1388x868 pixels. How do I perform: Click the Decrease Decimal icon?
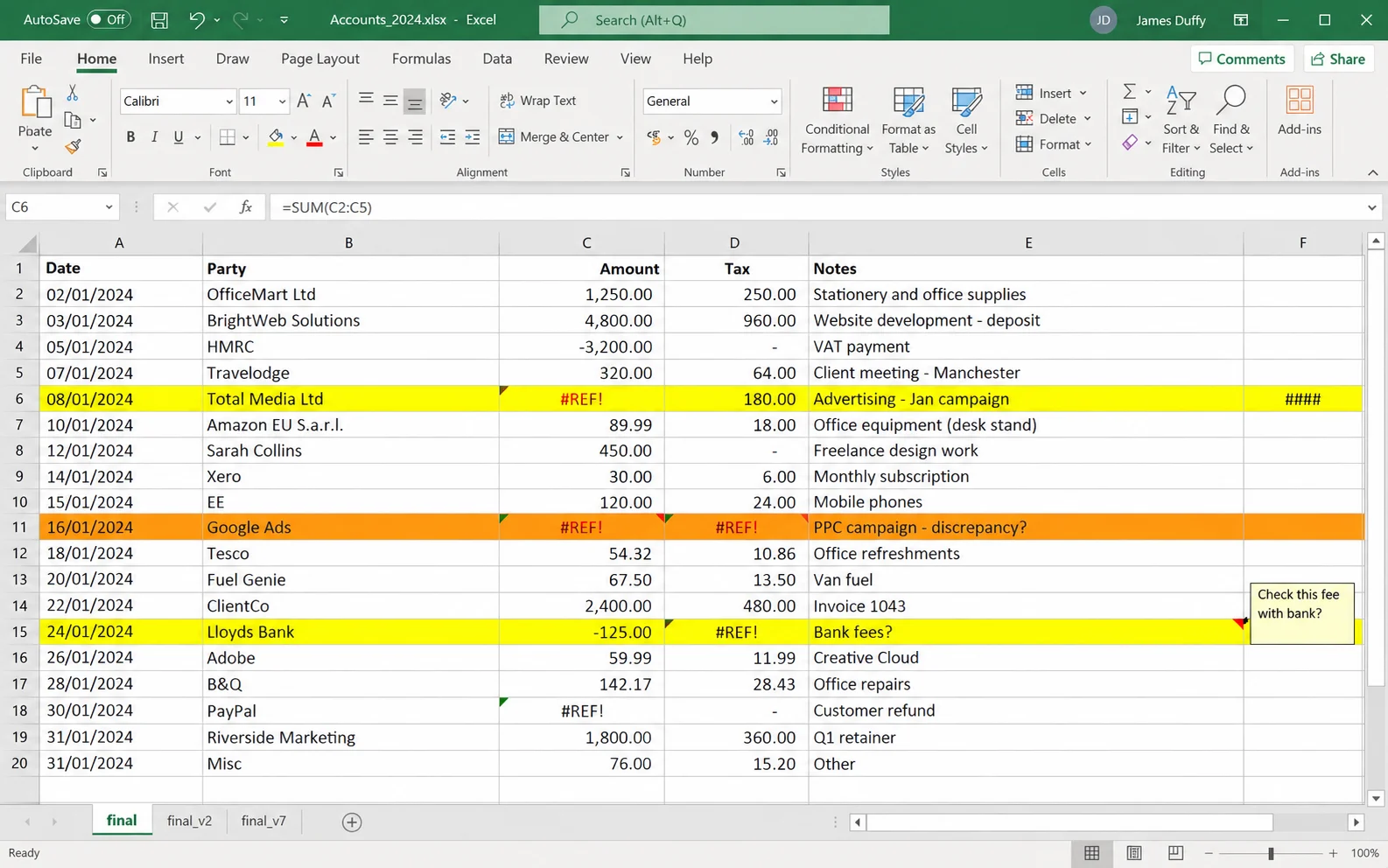tap(771, 137)
